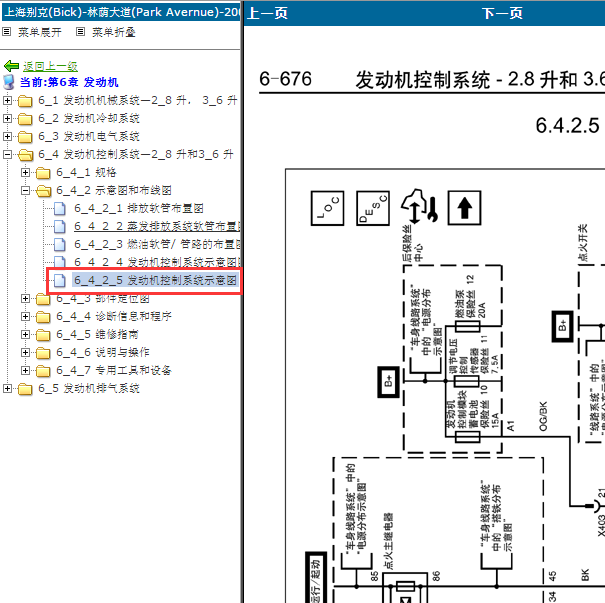Click the 6-676 page number text
This screenshot has height=603, width=605.
coord(285,79)
